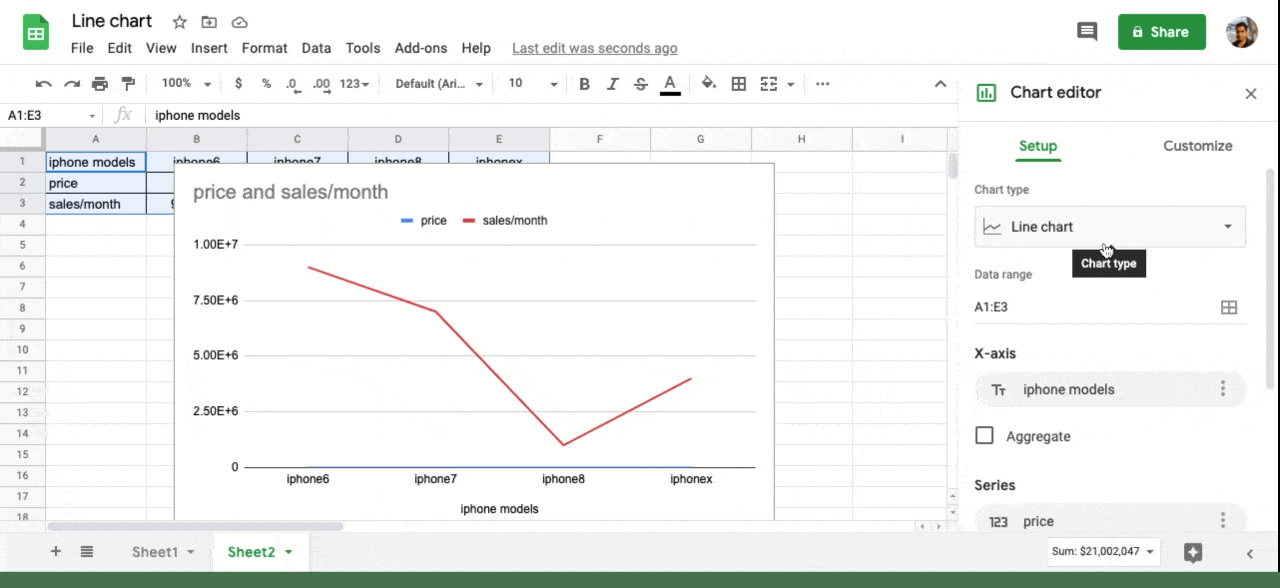Collapse the toolbar with the chevron

pos(940,84)
